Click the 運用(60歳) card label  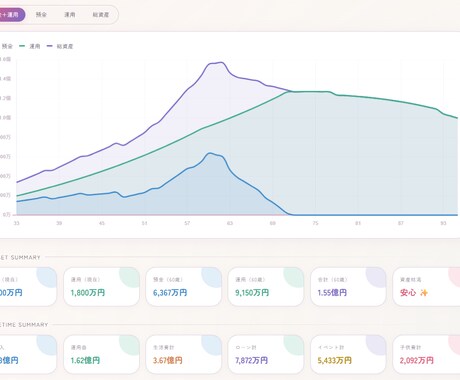(x=250, y=280)
